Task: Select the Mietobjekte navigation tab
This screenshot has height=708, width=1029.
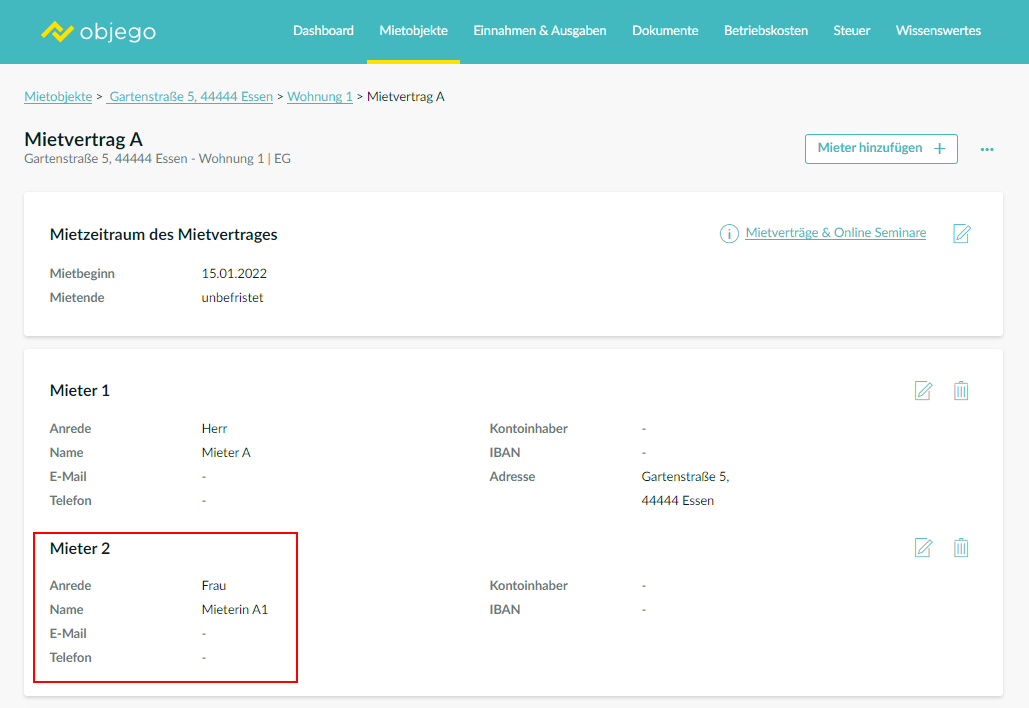Action: [413, 31]
